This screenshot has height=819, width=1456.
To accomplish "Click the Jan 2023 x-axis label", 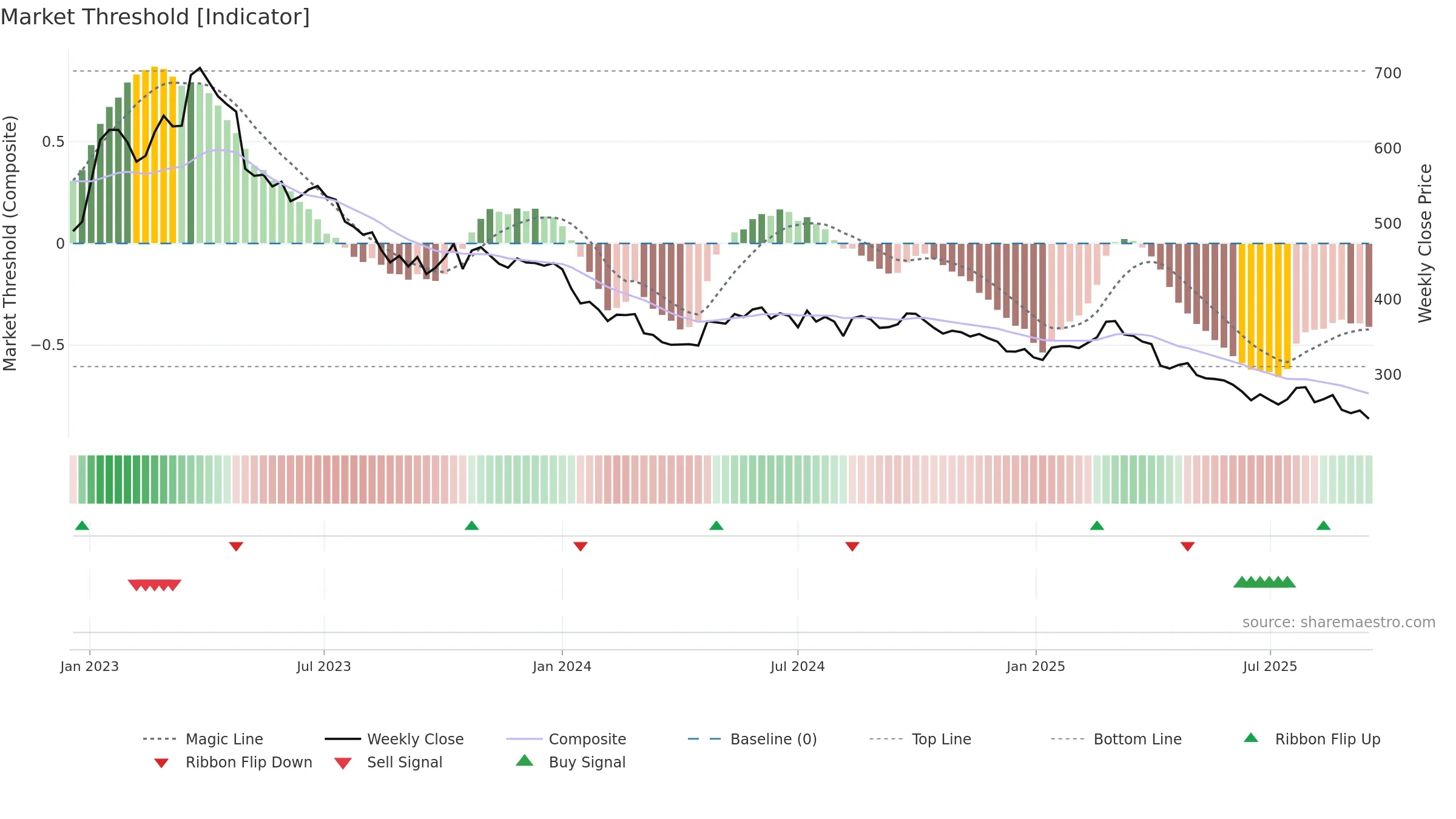I will click(x=89, y=666).
